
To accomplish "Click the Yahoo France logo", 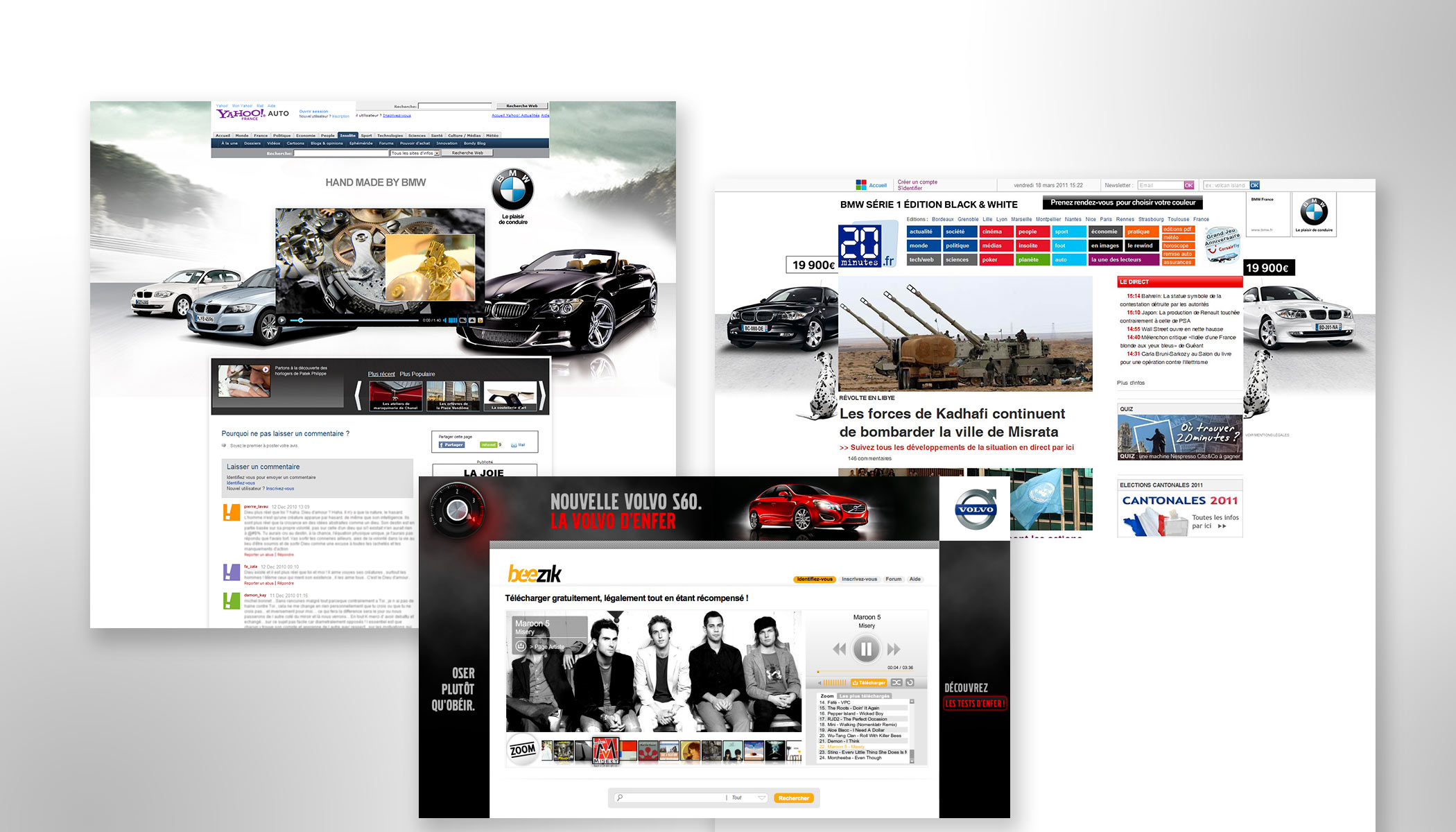I will [x=241, y=114].
